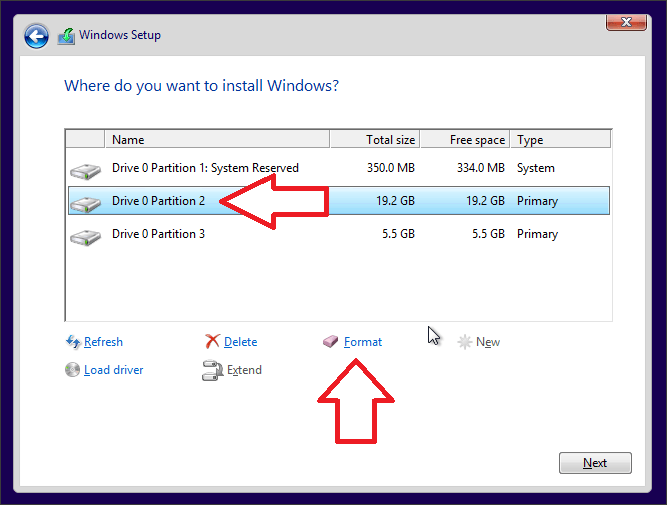Click drive icon for Partition 3
The height and width of the screenshot is (505, 667).
[85, 236]
